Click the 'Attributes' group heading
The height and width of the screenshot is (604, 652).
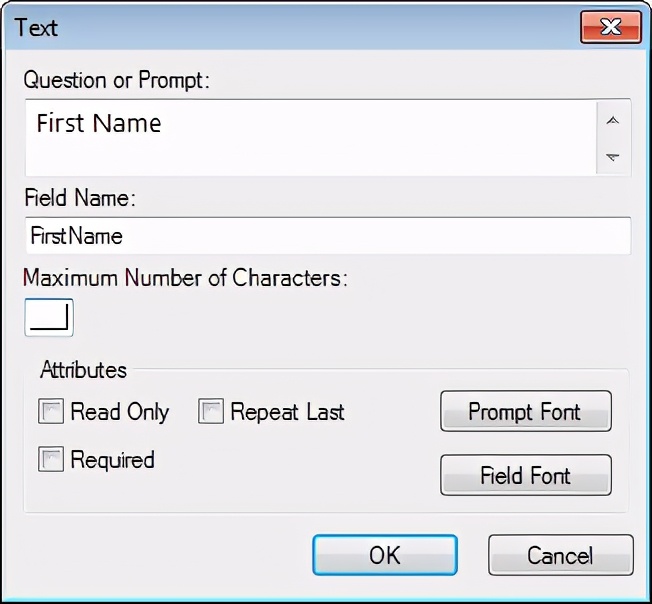click(x=83, y=370)
